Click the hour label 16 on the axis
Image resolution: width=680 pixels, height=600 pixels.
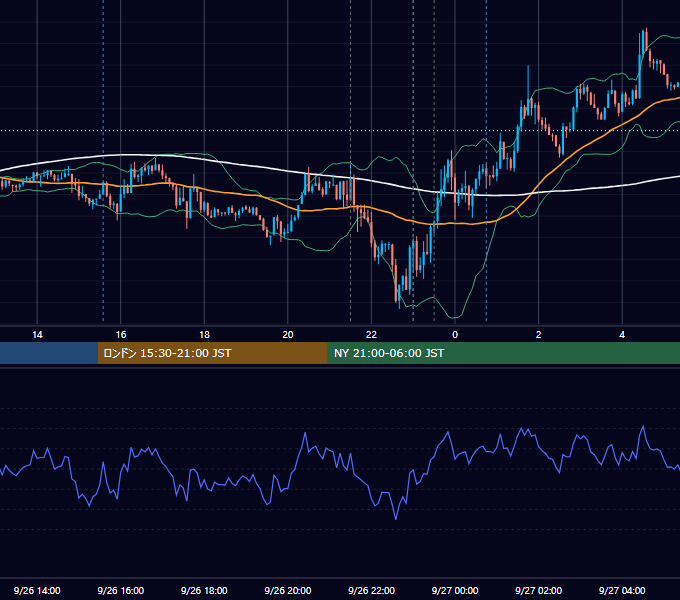coord(121,335)
